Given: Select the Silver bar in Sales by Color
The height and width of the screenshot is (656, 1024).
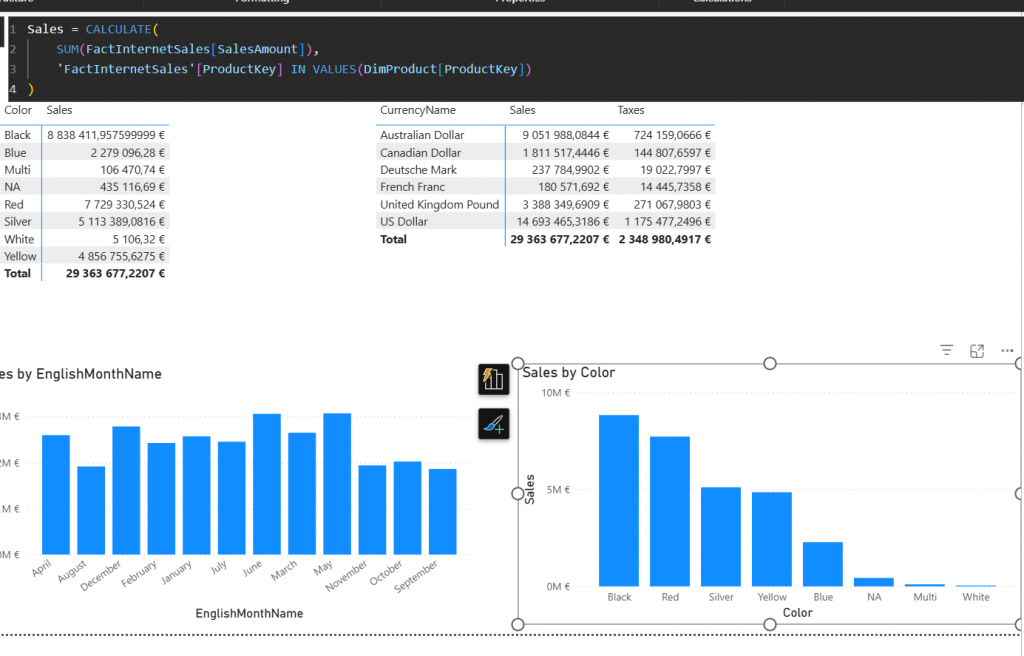Looking at the screenshot, I should (x=721, y=536).
